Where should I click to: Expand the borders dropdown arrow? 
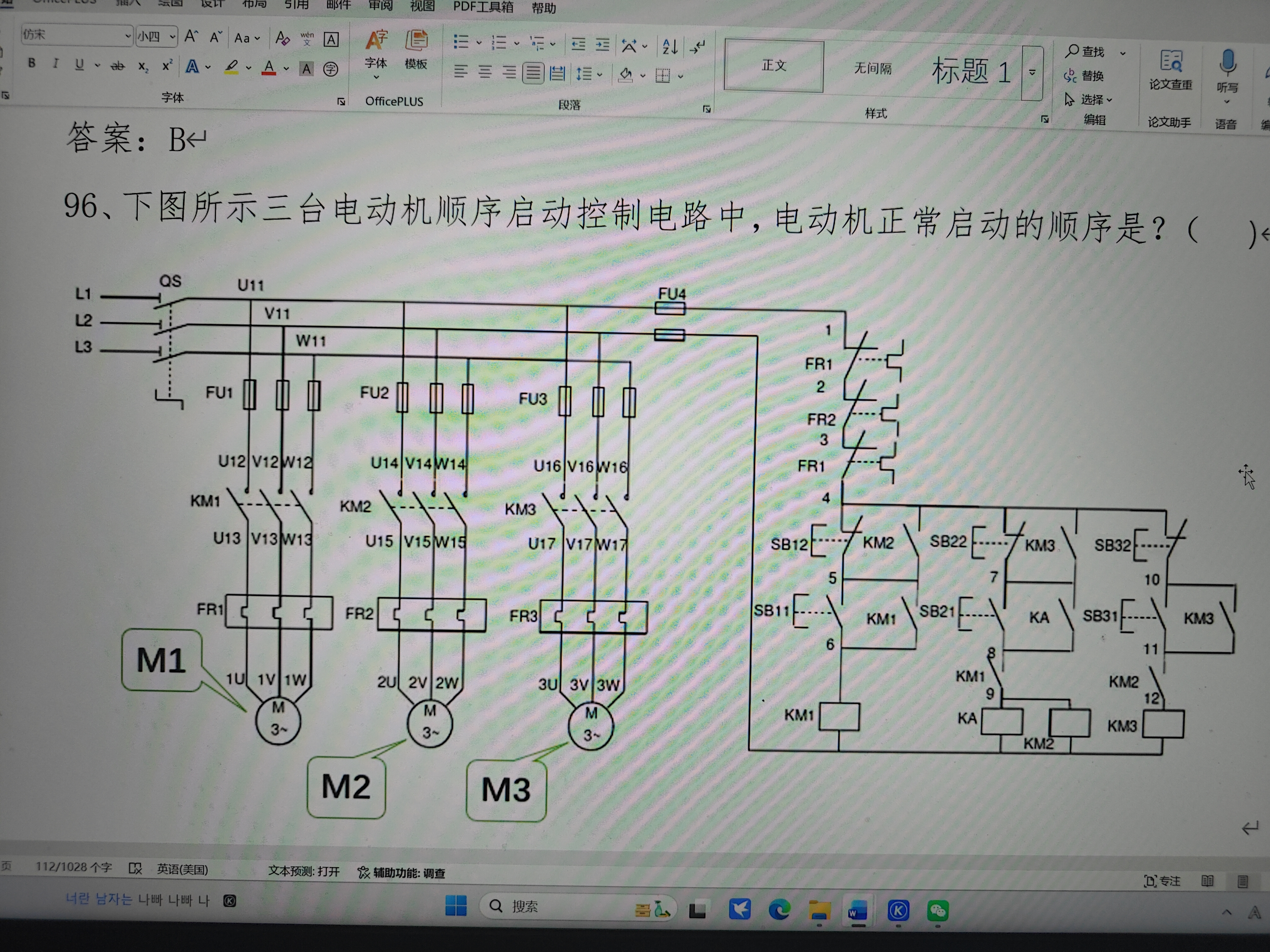pos(680,76)
